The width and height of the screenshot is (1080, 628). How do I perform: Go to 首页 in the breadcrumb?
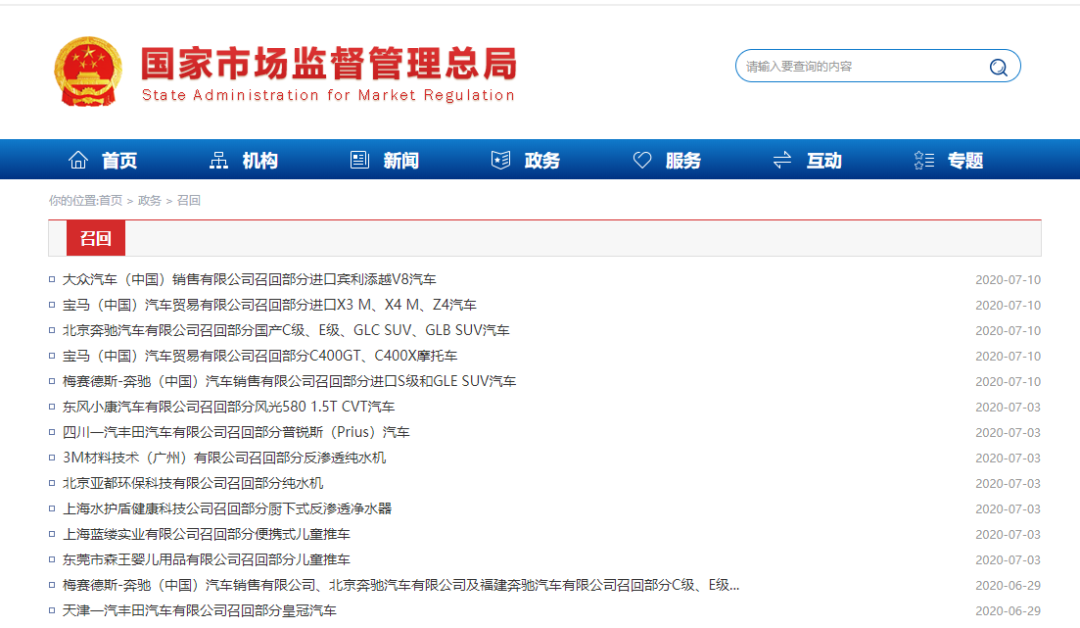click(110, 200)
